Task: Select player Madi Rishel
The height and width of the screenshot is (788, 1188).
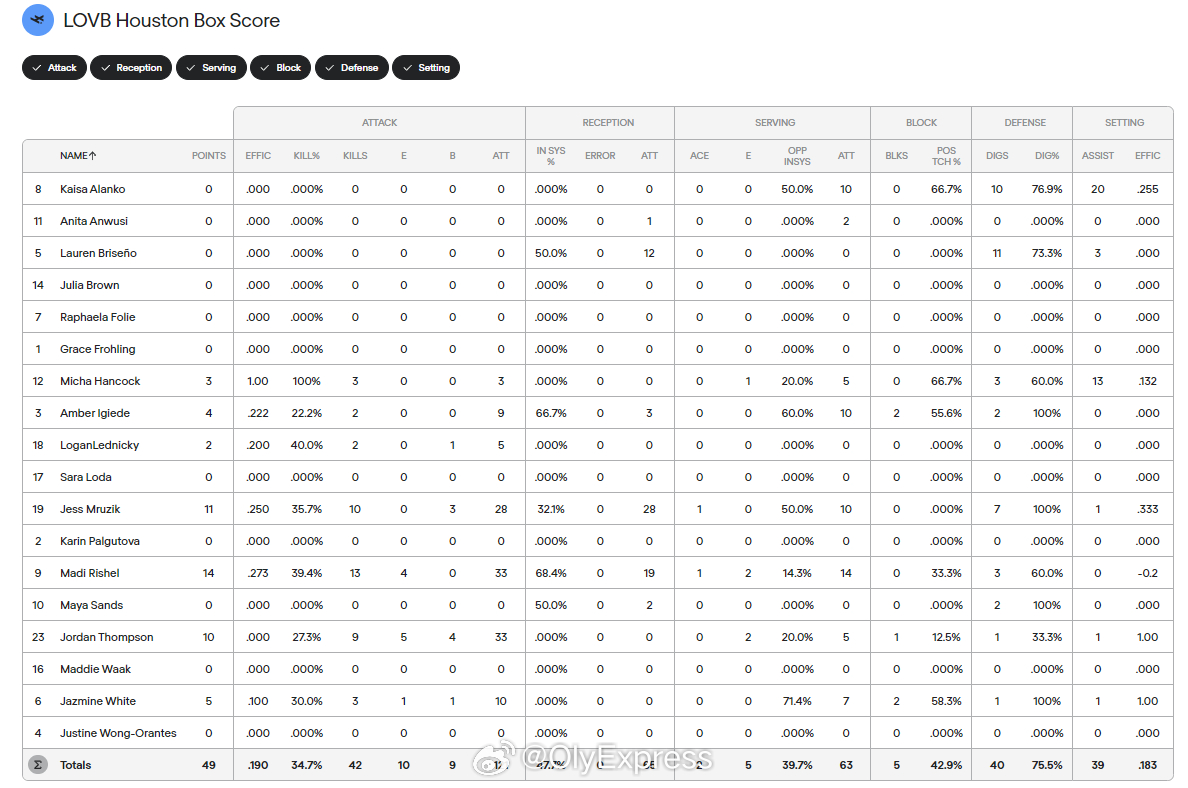Action: (x=89, y=573)
